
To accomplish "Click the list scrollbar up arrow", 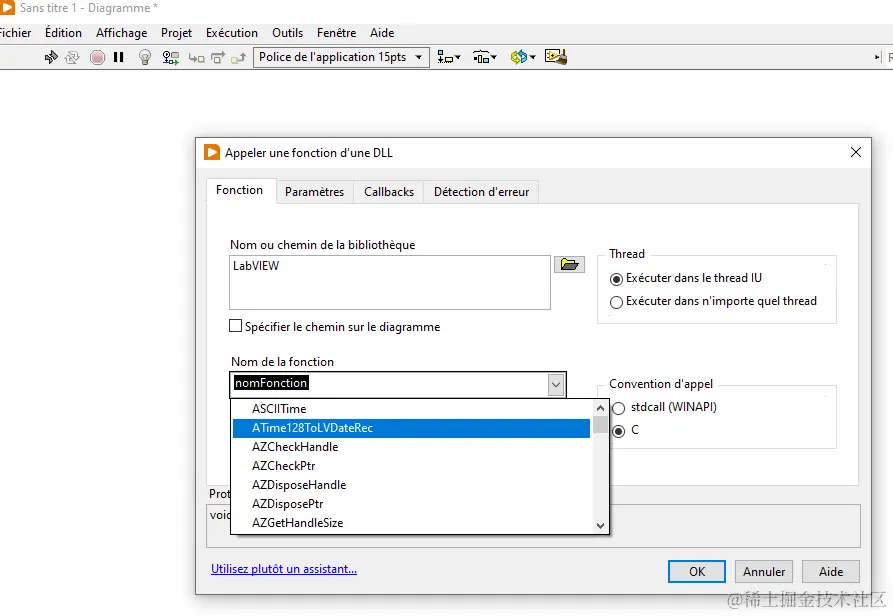I will click(600, 408).
